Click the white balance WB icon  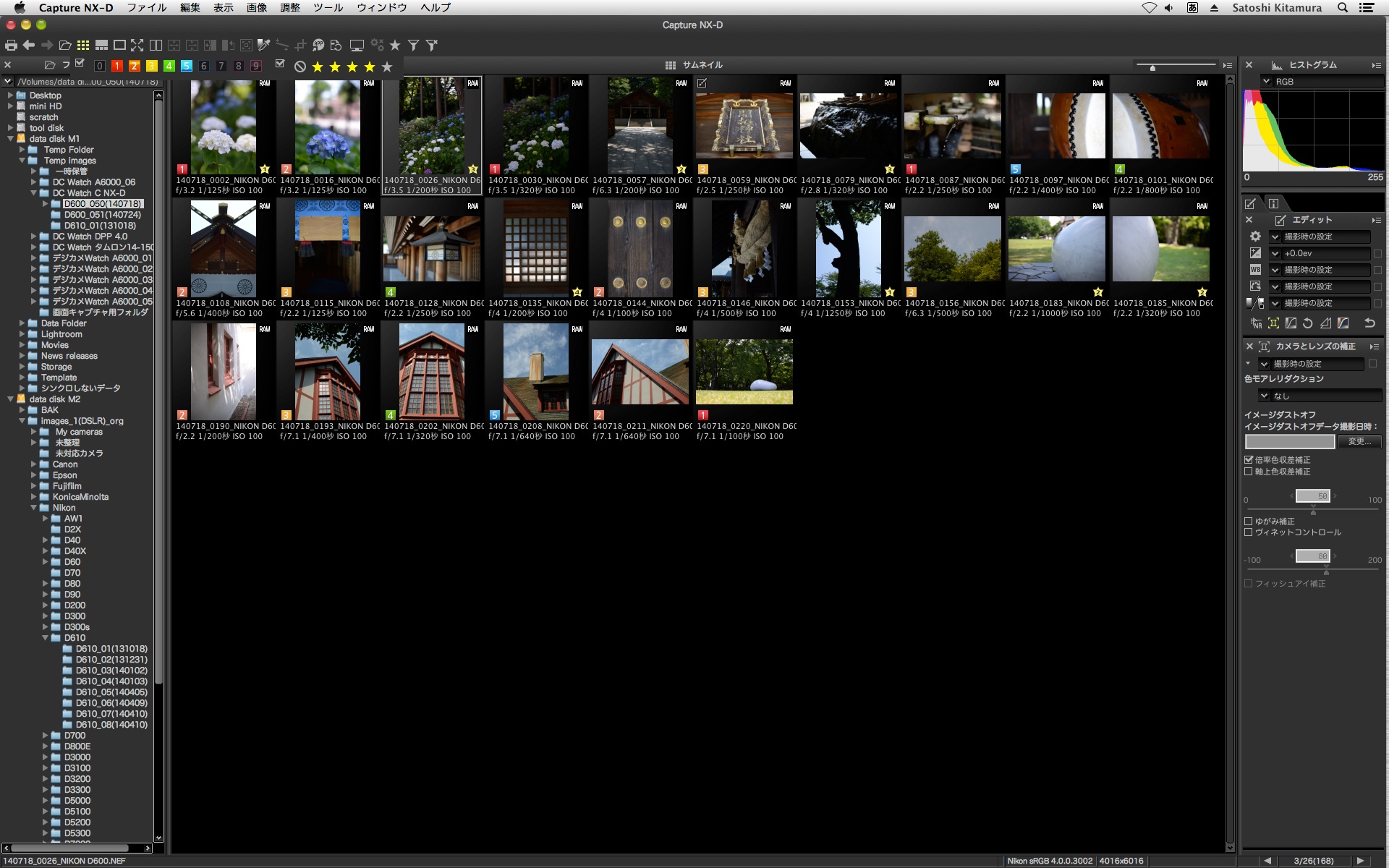(1255, 270)
